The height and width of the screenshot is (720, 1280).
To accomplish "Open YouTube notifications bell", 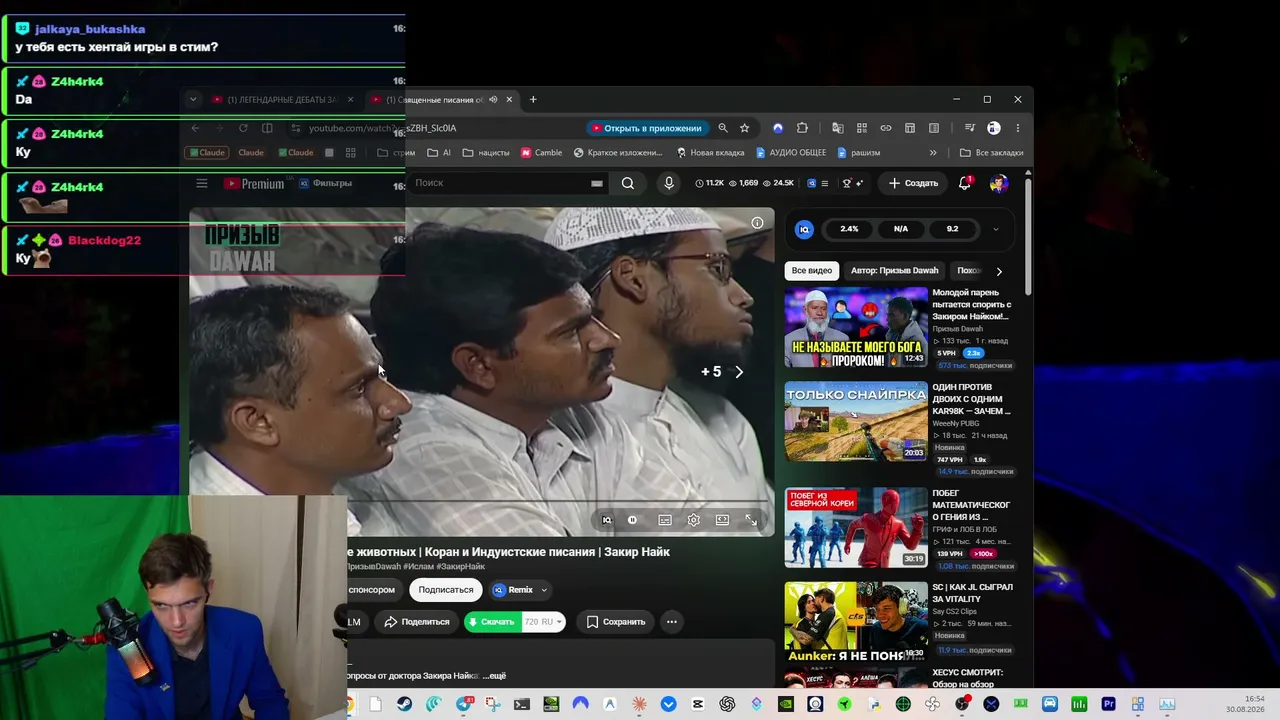I will pyautogui.click(x=965, y=183).
